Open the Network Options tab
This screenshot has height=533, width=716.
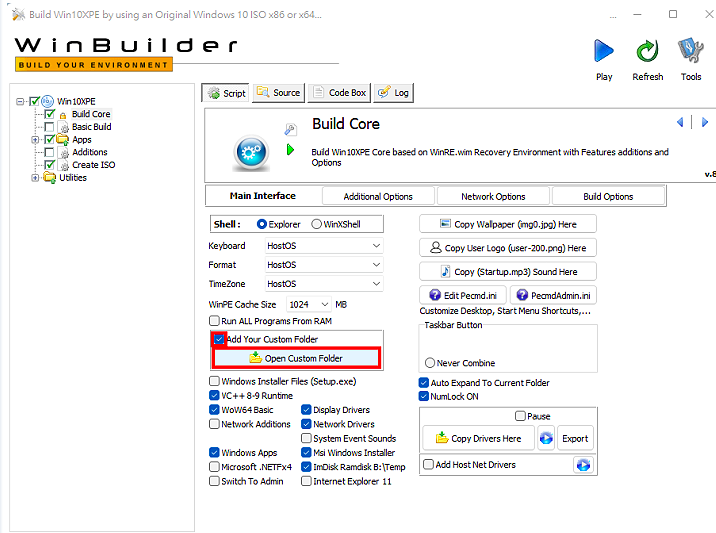(x=493, y=196)
